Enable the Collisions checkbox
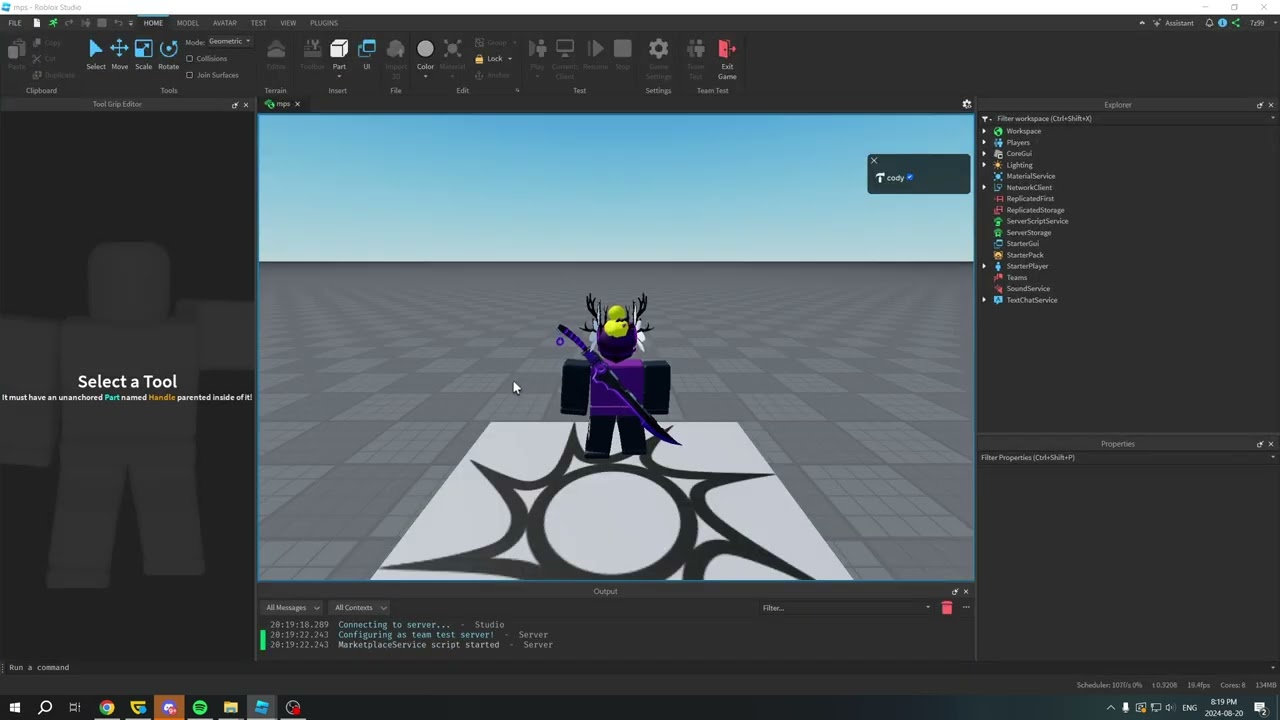This screenshot has height=720, width=1280. coord(190,59)
